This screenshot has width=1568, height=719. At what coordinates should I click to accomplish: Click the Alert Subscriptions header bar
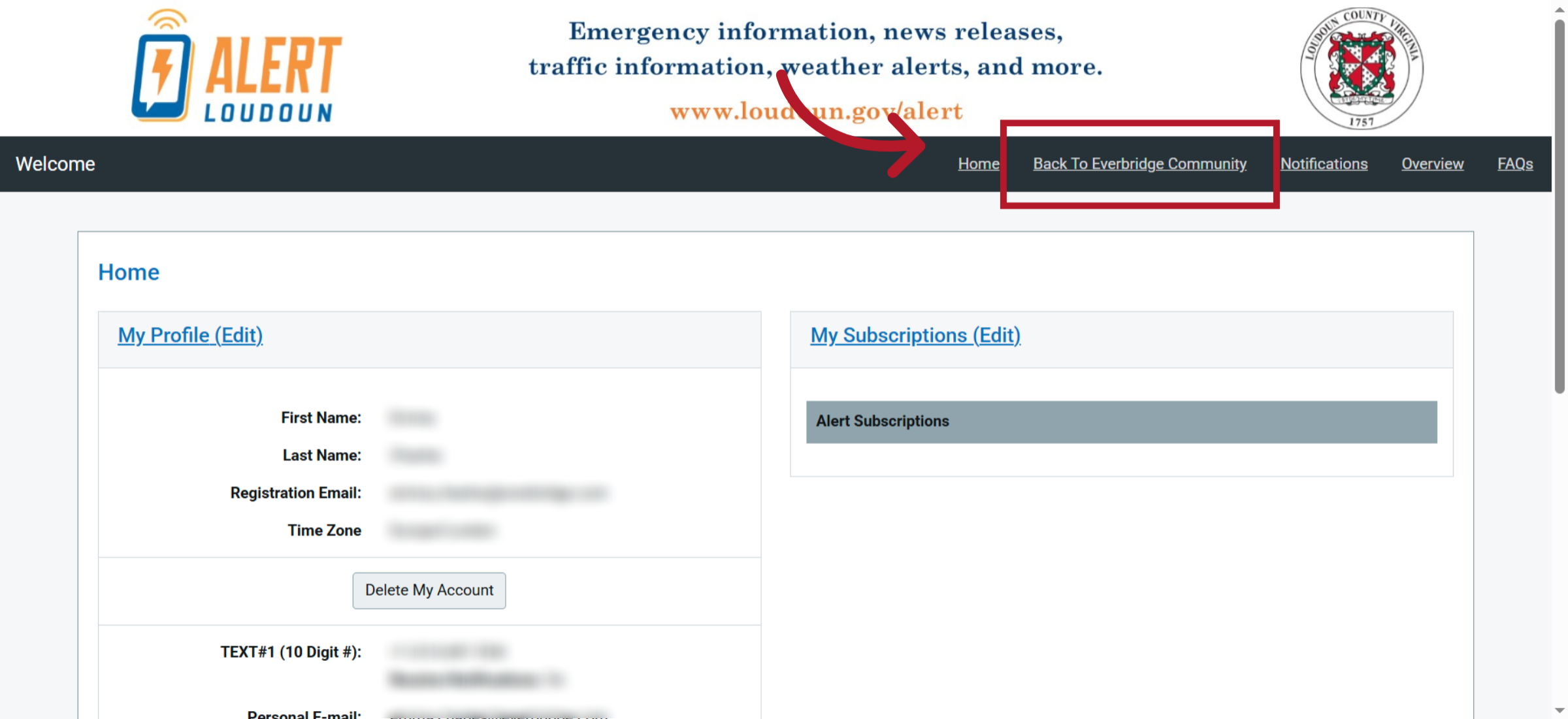point(1121,422)
